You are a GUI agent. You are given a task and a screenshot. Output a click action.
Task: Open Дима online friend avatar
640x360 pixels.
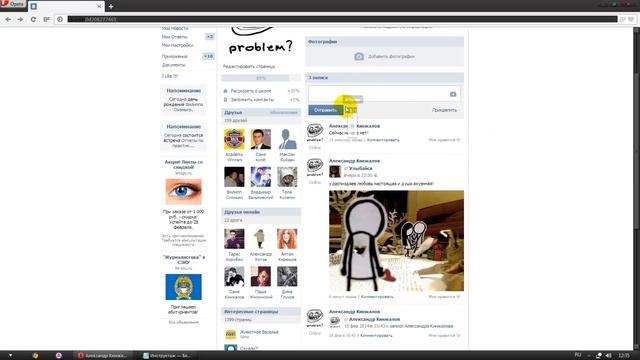click(x=287, y=276)
